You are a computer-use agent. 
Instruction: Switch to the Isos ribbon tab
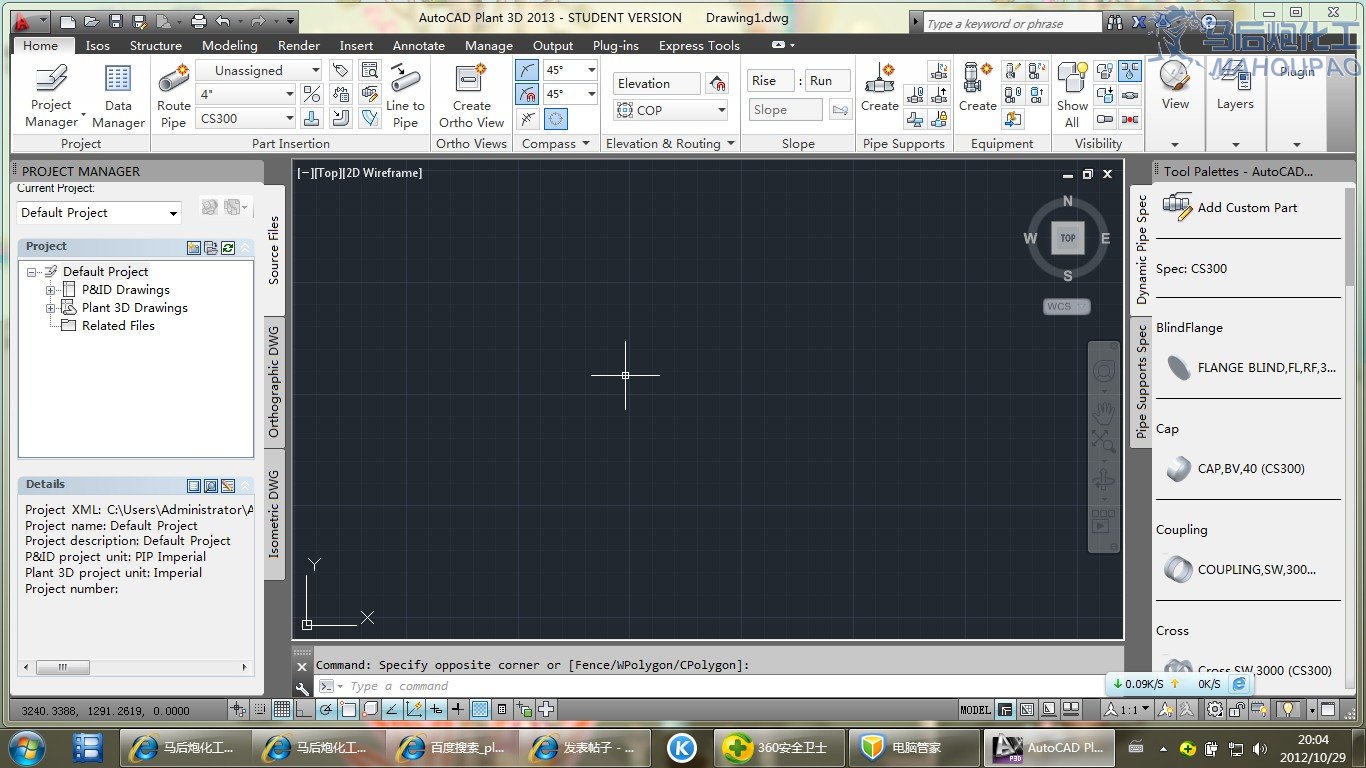click(x=98, y=45)
